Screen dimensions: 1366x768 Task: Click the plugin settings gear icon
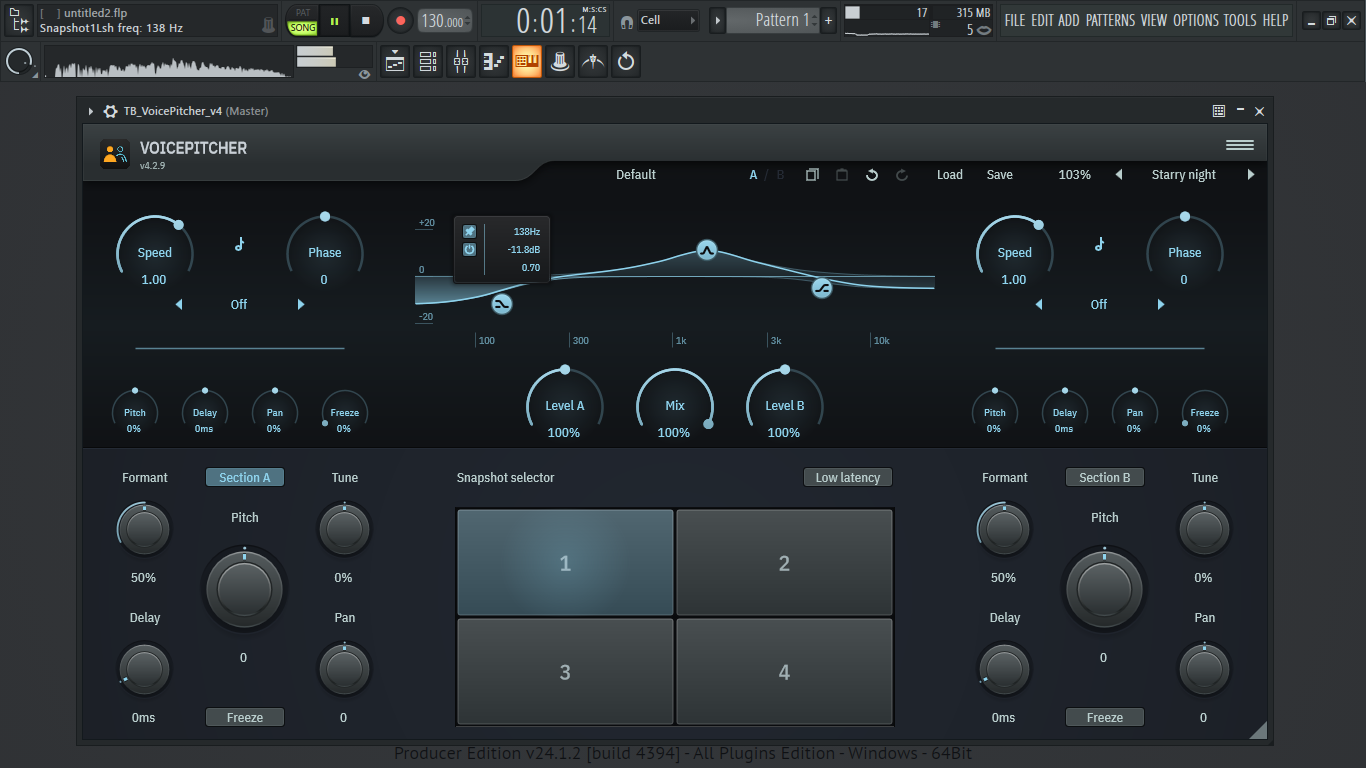tap(110, 111)
